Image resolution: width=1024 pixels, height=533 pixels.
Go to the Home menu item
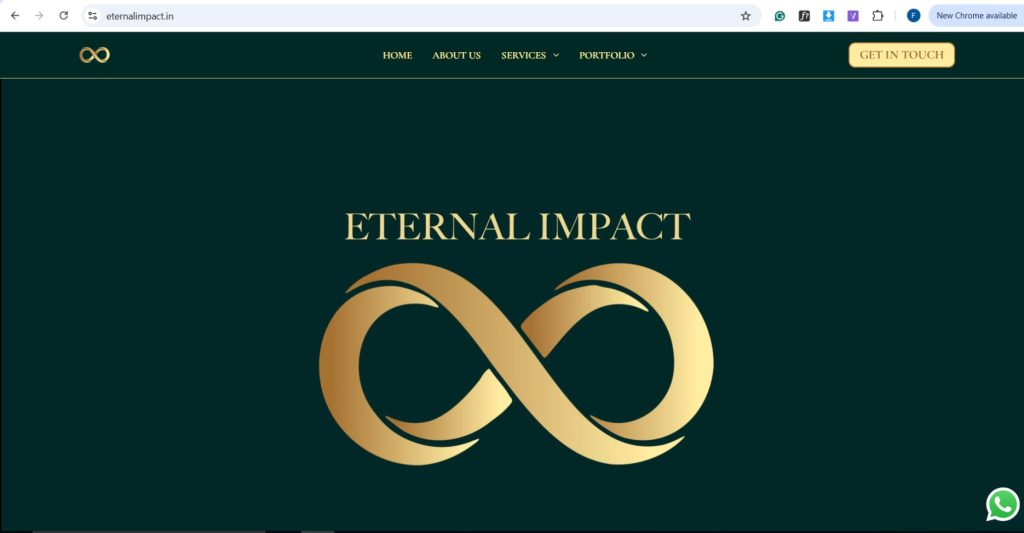tap(397, 56)
